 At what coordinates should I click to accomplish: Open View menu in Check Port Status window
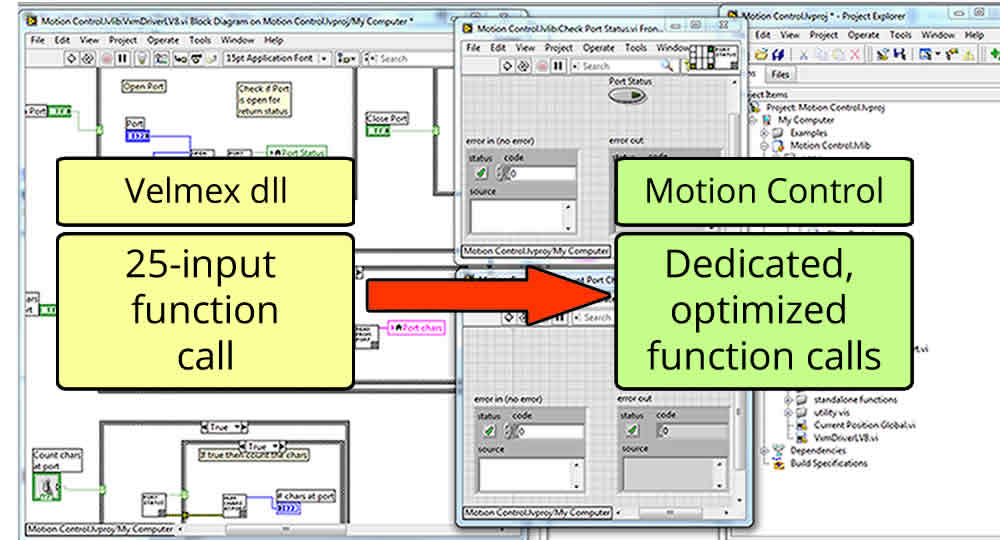coord(525,48)
